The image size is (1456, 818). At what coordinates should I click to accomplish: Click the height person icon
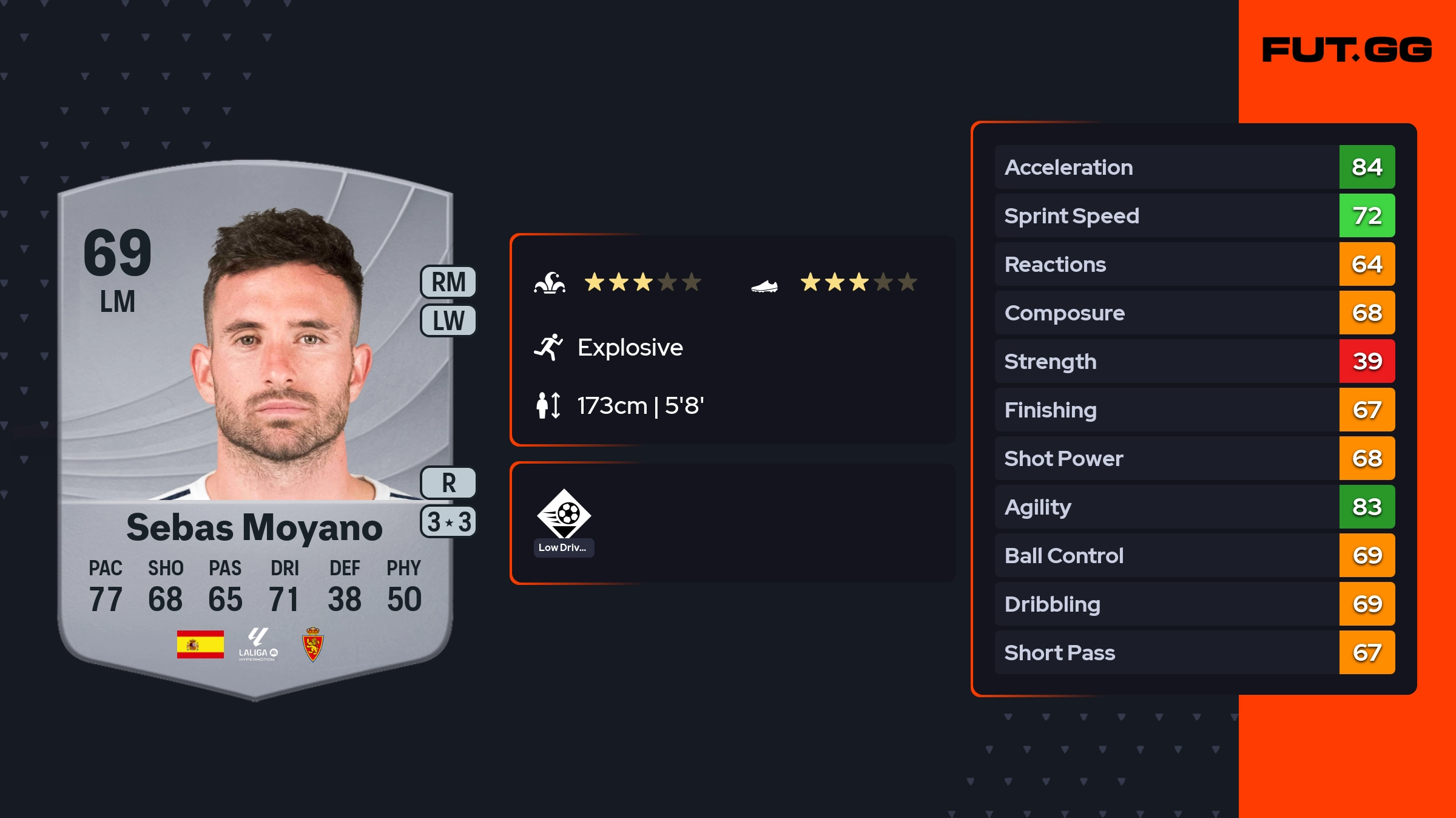[x=548, y=405]
